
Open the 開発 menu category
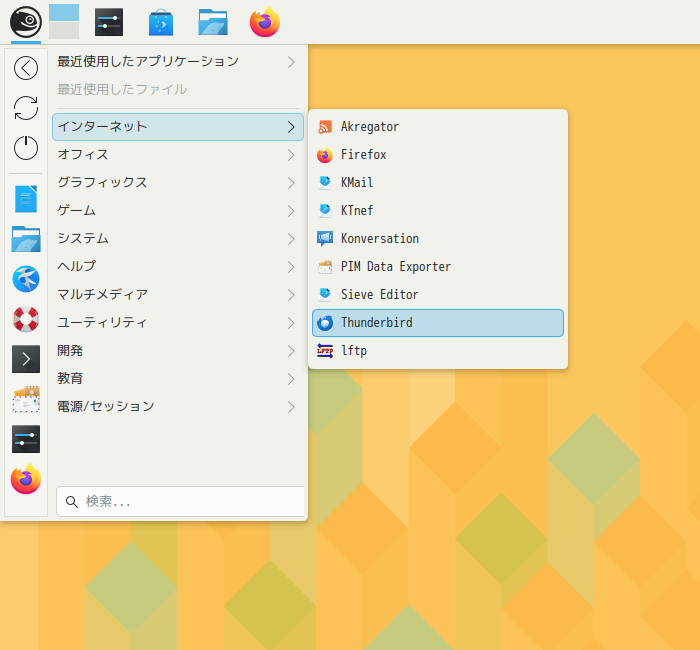coord(178,351)
